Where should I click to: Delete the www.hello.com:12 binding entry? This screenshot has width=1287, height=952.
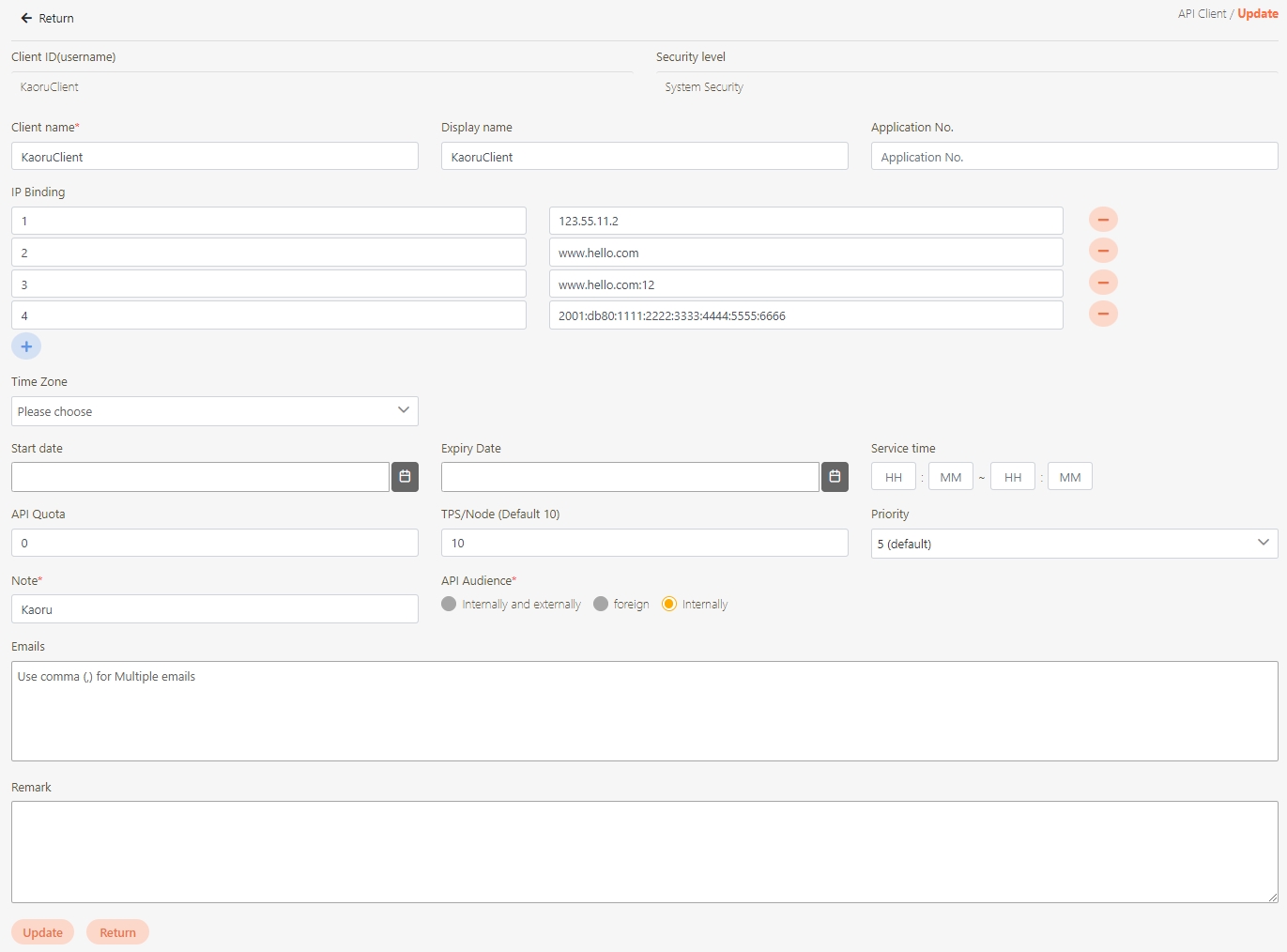(x=1103, y=283)
